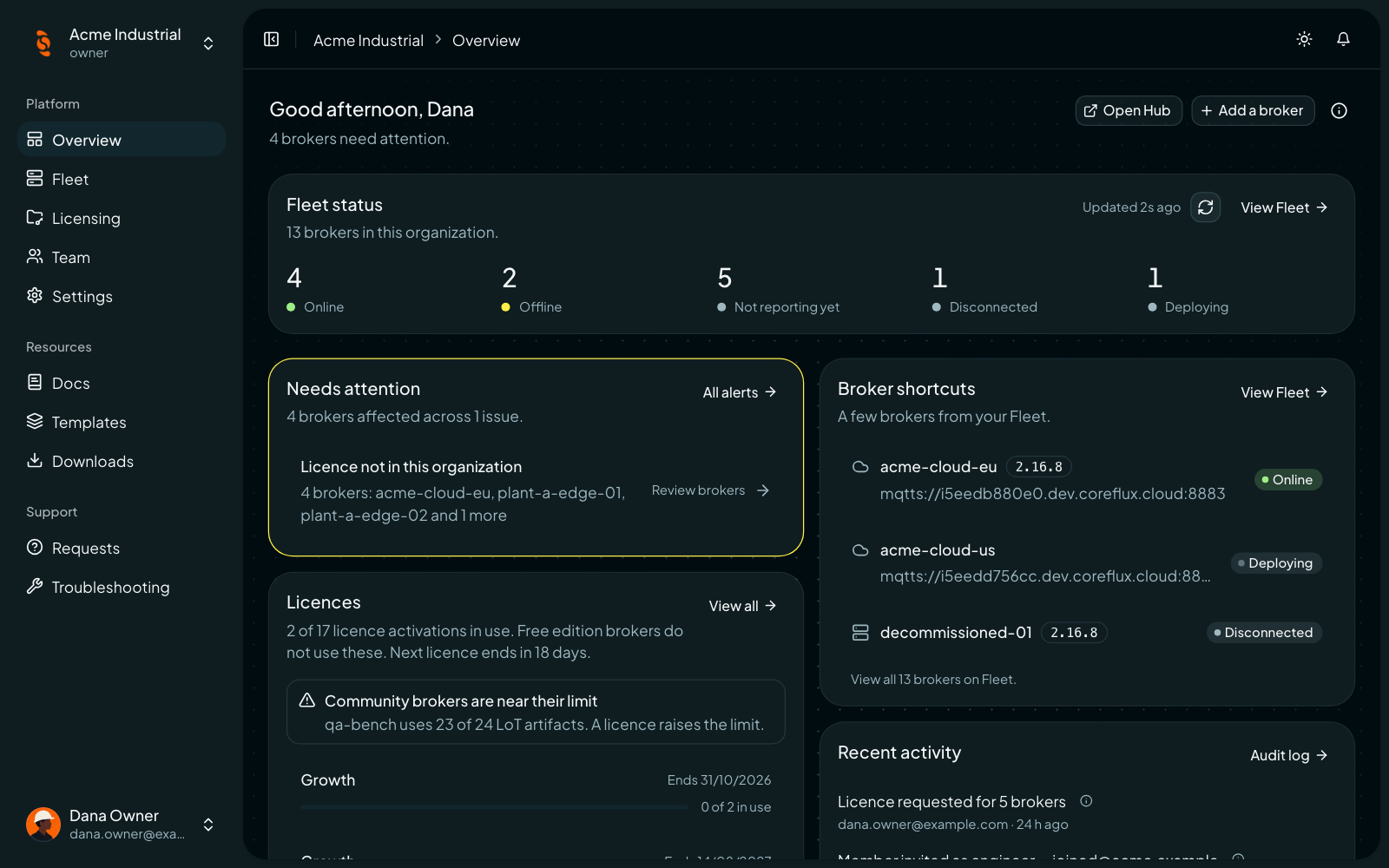The width and height of the screenshot is (1389, 868).
Task: Open the Team page
Action: tap(122, 257)
